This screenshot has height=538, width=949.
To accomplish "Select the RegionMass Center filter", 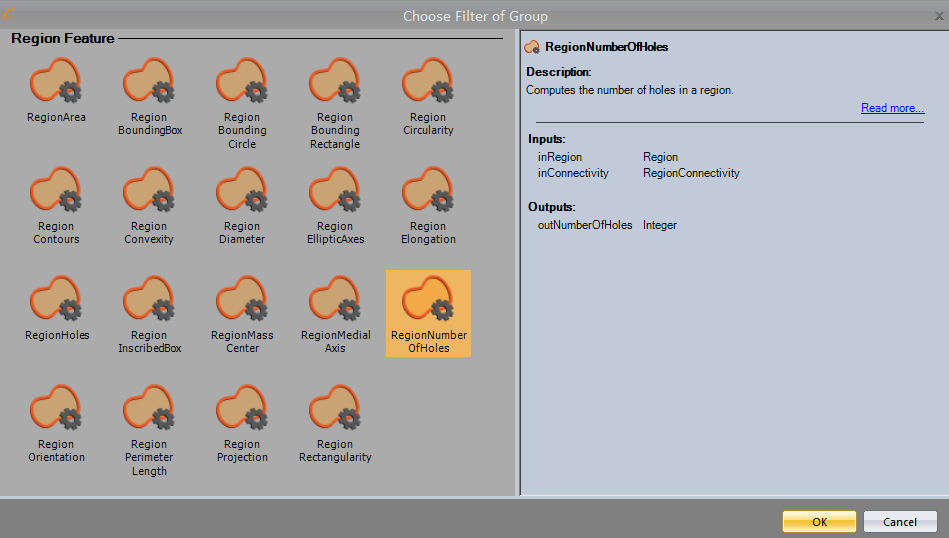I will (x=242, y=300).
